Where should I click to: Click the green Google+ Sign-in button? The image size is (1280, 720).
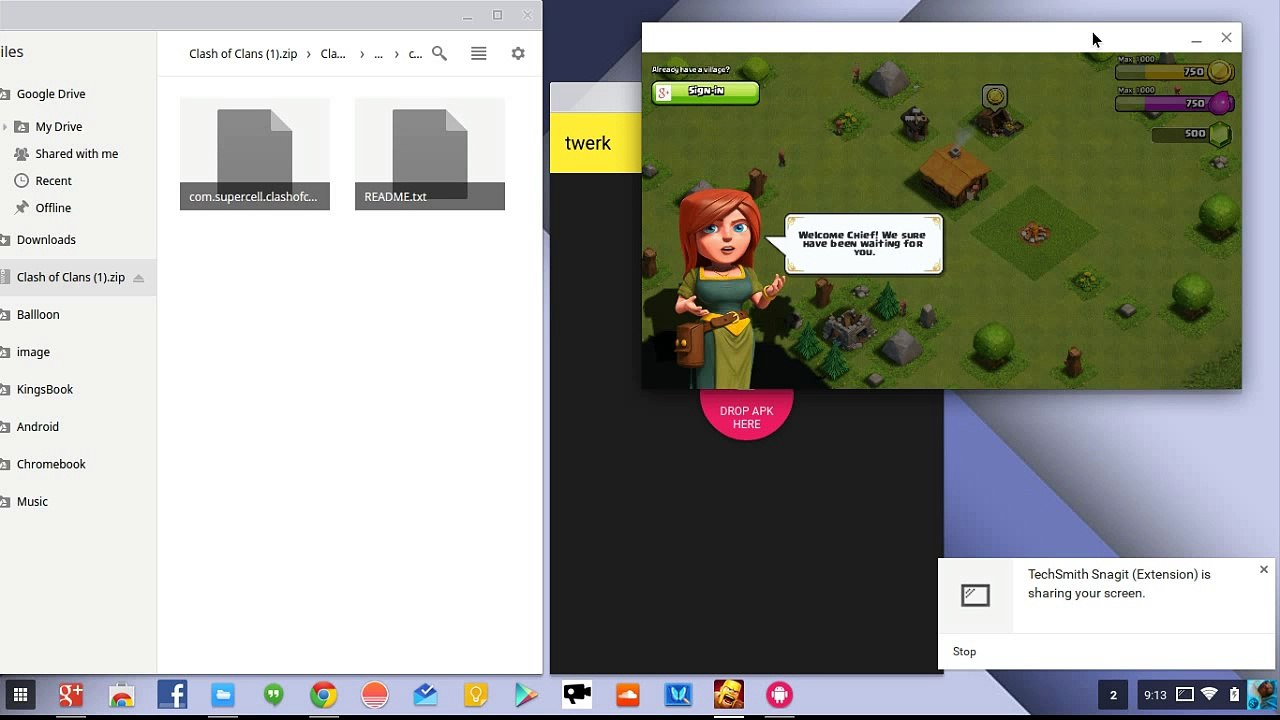point(706,92)
